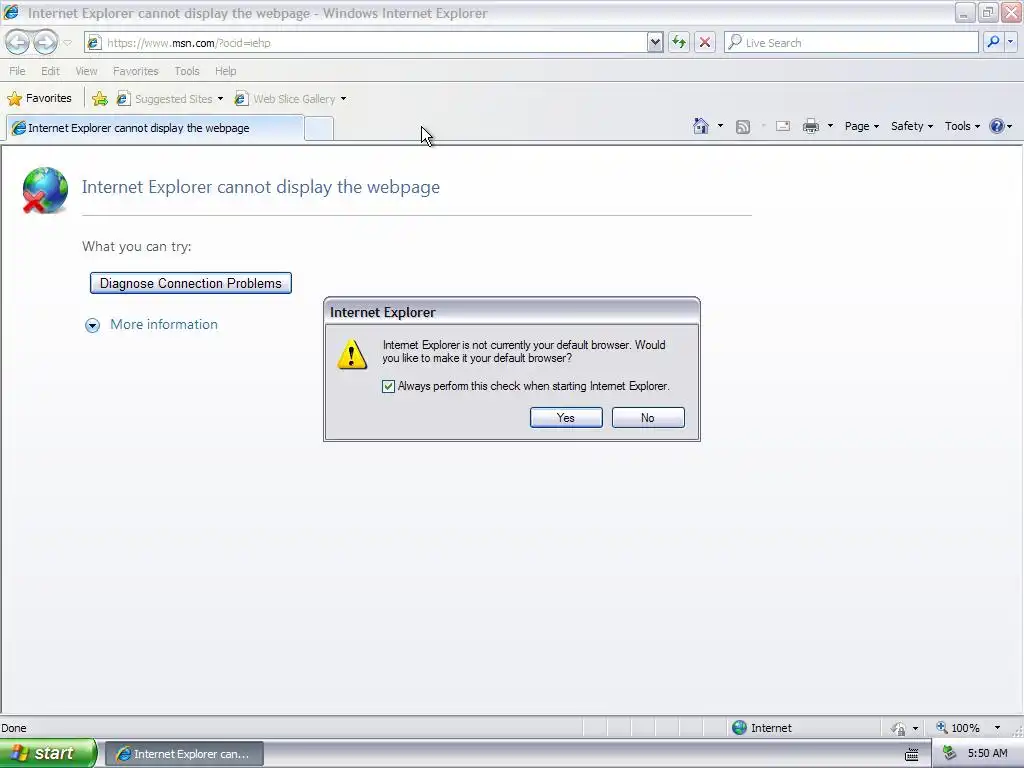Screen dimensions: 1024x768
Task: Open the 100% zoom level dropdown
Action: click(997, 728)
